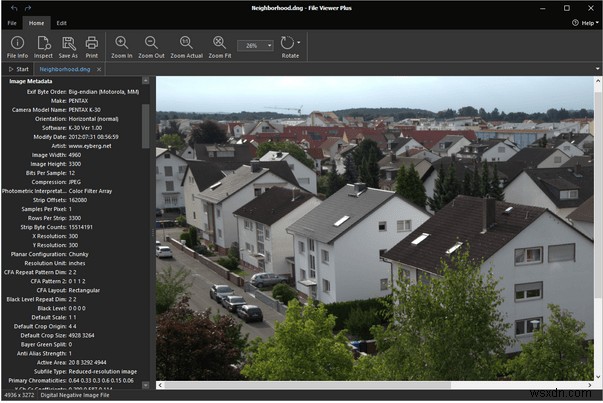
Task: Rotate the image
Action: tap(288, 46)
